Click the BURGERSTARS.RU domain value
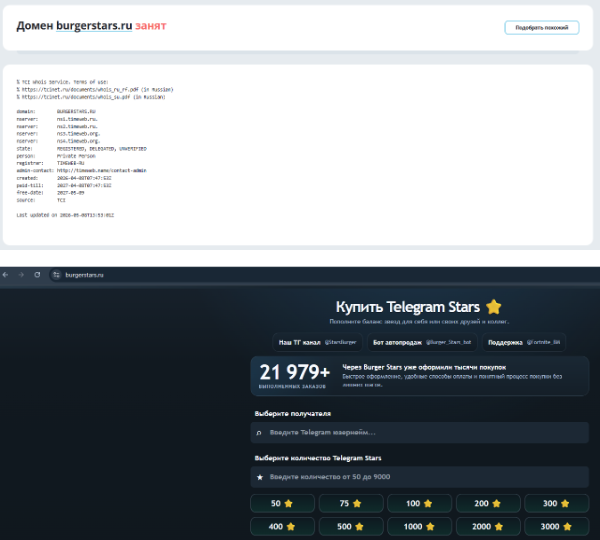 [x=76, y=111]
